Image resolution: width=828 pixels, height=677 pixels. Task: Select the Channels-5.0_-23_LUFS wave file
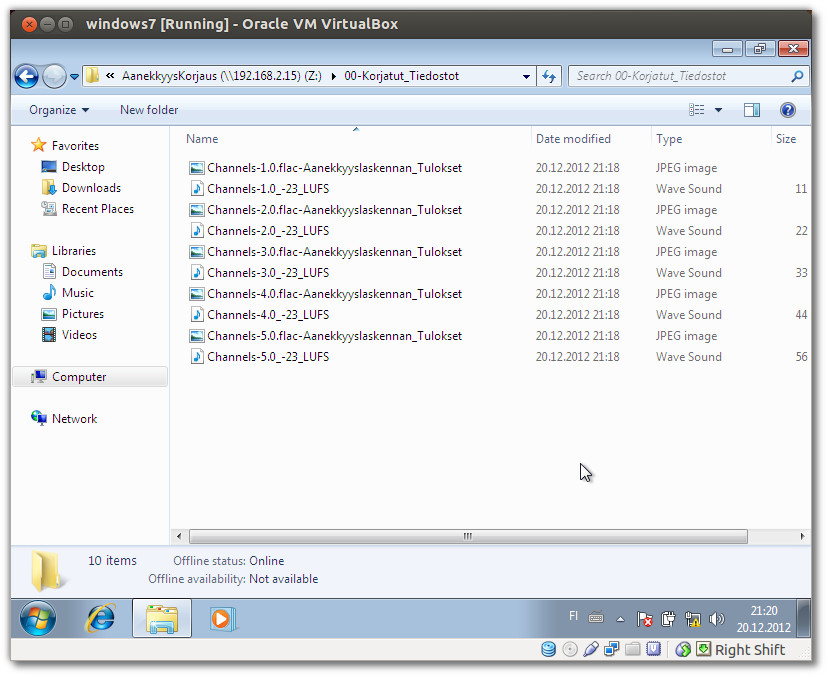pyautogui.click(x=268, y=357)
